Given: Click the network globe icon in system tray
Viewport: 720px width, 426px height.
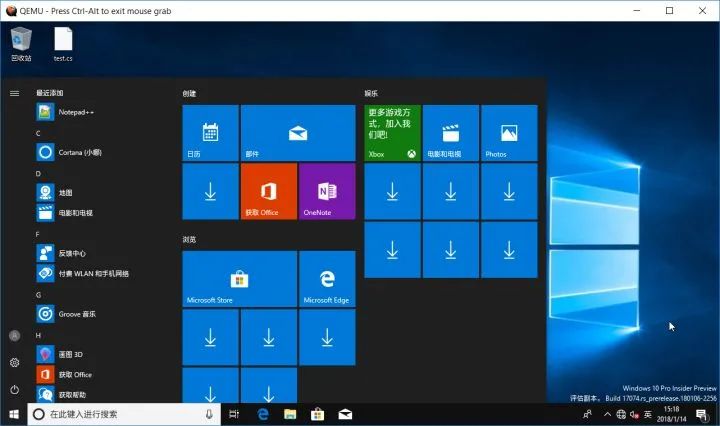Looking at the screenshot, I should [621, 415].
